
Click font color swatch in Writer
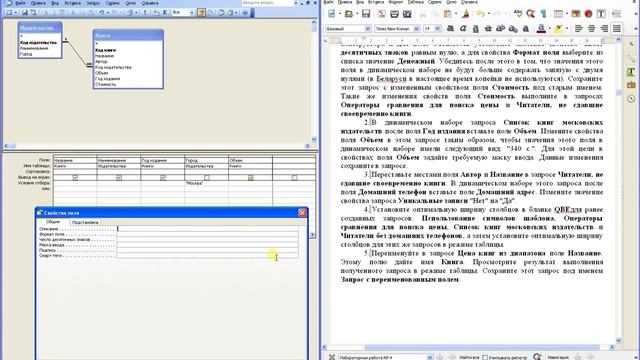coord(541,29)
